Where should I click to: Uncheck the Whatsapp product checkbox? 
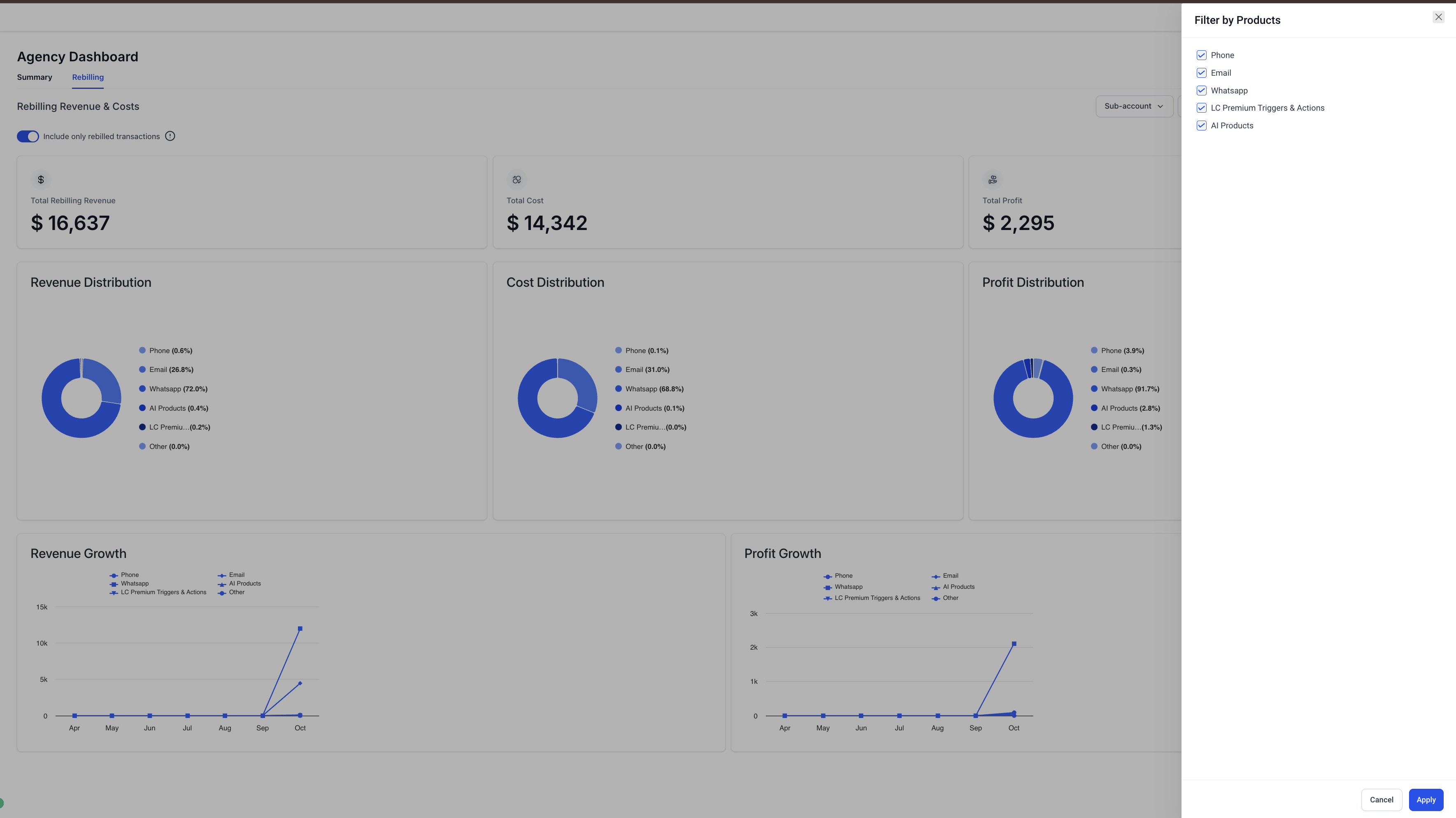point(1202,91)
